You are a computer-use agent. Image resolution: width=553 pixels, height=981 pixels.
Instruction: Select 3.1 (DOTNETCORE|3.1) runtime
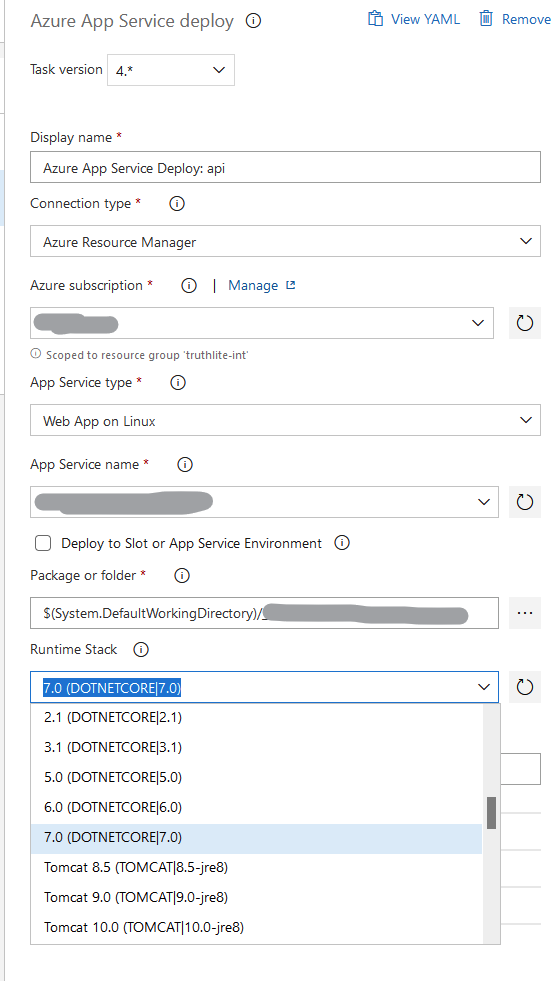point(256,748)
